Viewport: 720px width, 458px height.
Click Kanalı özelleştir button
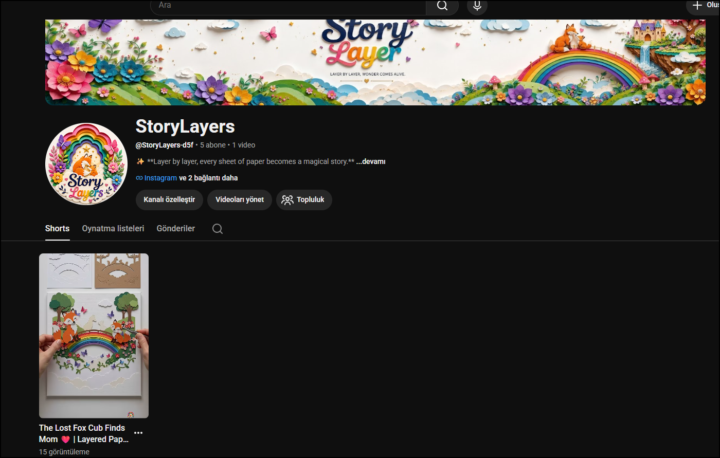point(169,200)
